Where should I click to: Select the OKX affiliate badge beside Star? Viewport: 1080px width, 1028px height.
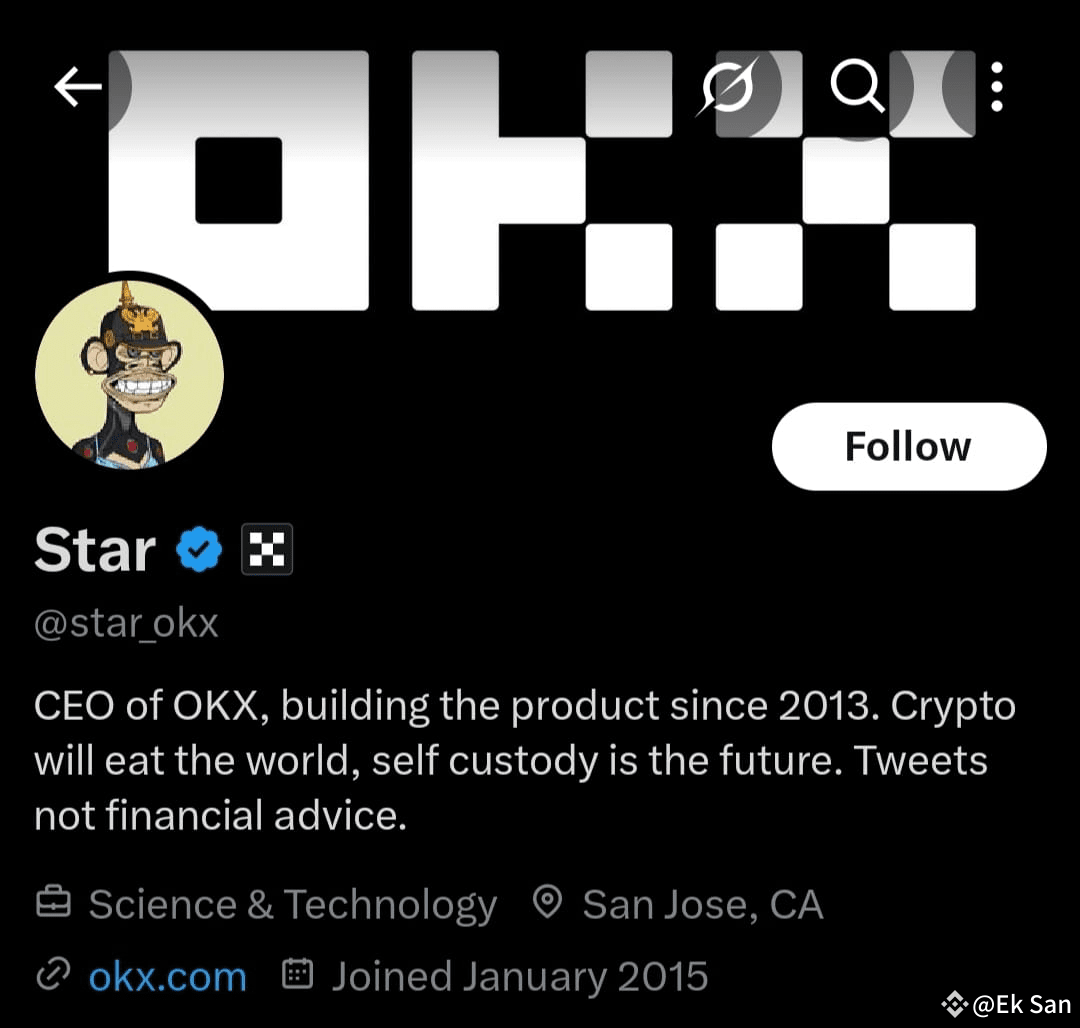(x=266, y=548)
